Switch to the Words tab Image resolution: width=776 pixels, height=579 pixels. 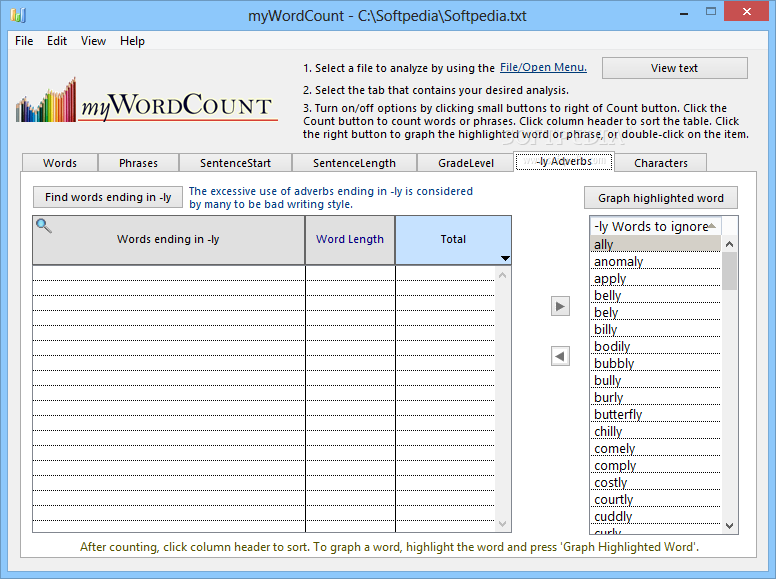pos(60,163)
